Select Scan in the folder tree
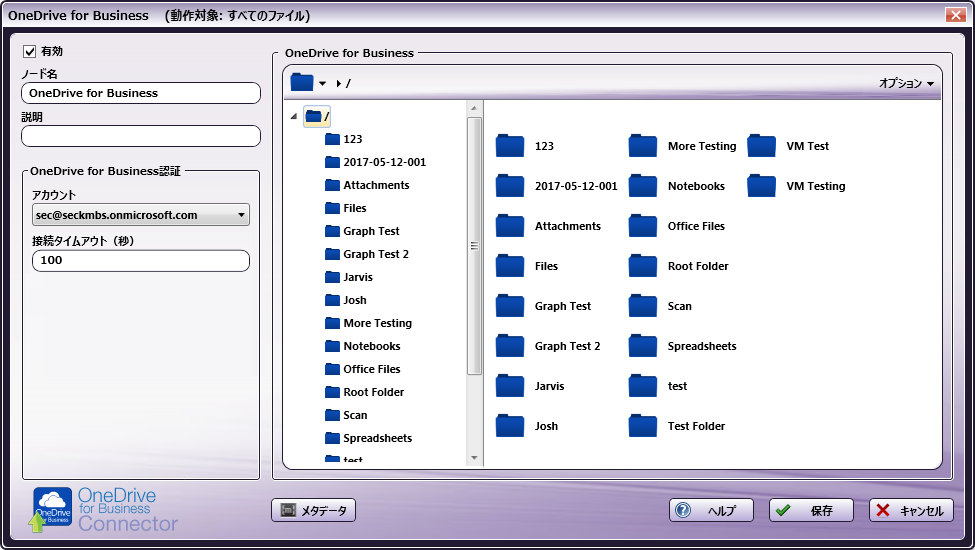Screen dimensions: 975x550 [x=346, y=415]
